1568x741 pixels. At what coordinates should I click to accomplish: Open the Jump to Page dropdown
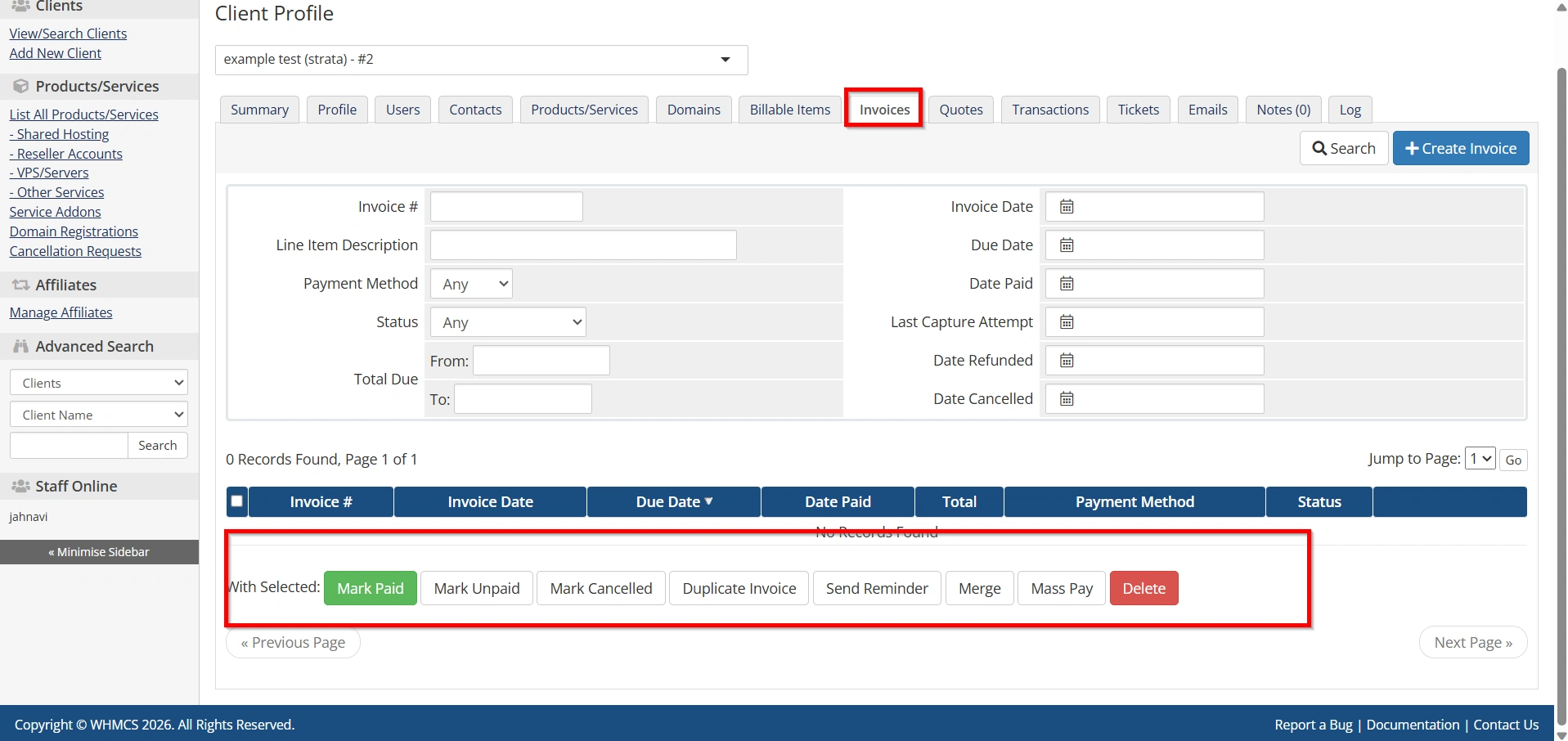tap(1480, 459)
